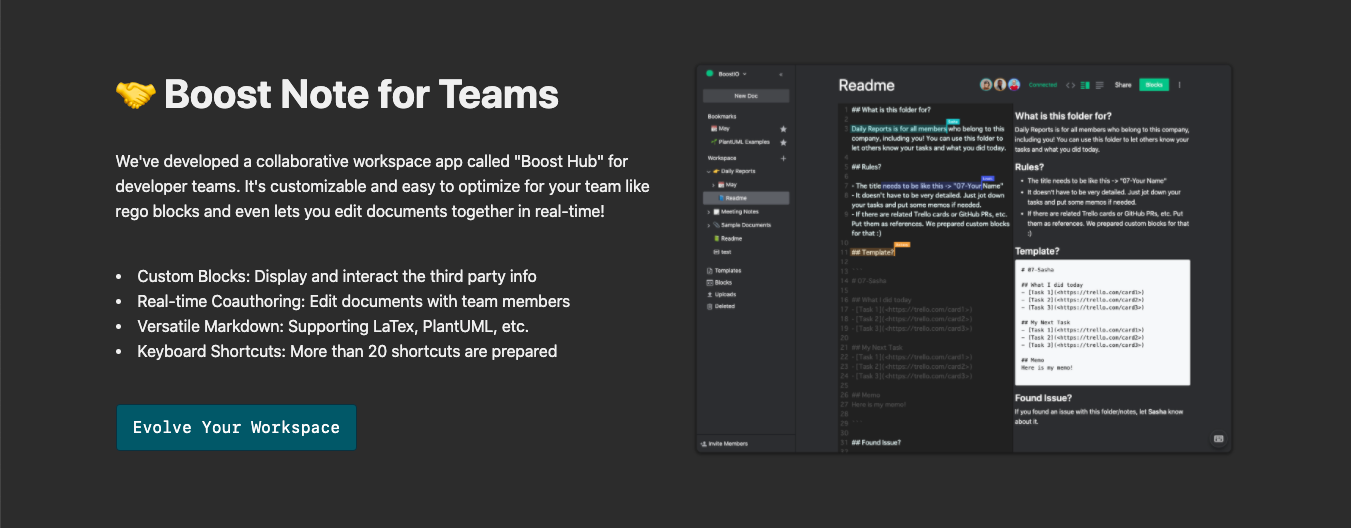Expand the Sample Documents folder in preview
Screen dimensions: 1351x528
[709, 225]
